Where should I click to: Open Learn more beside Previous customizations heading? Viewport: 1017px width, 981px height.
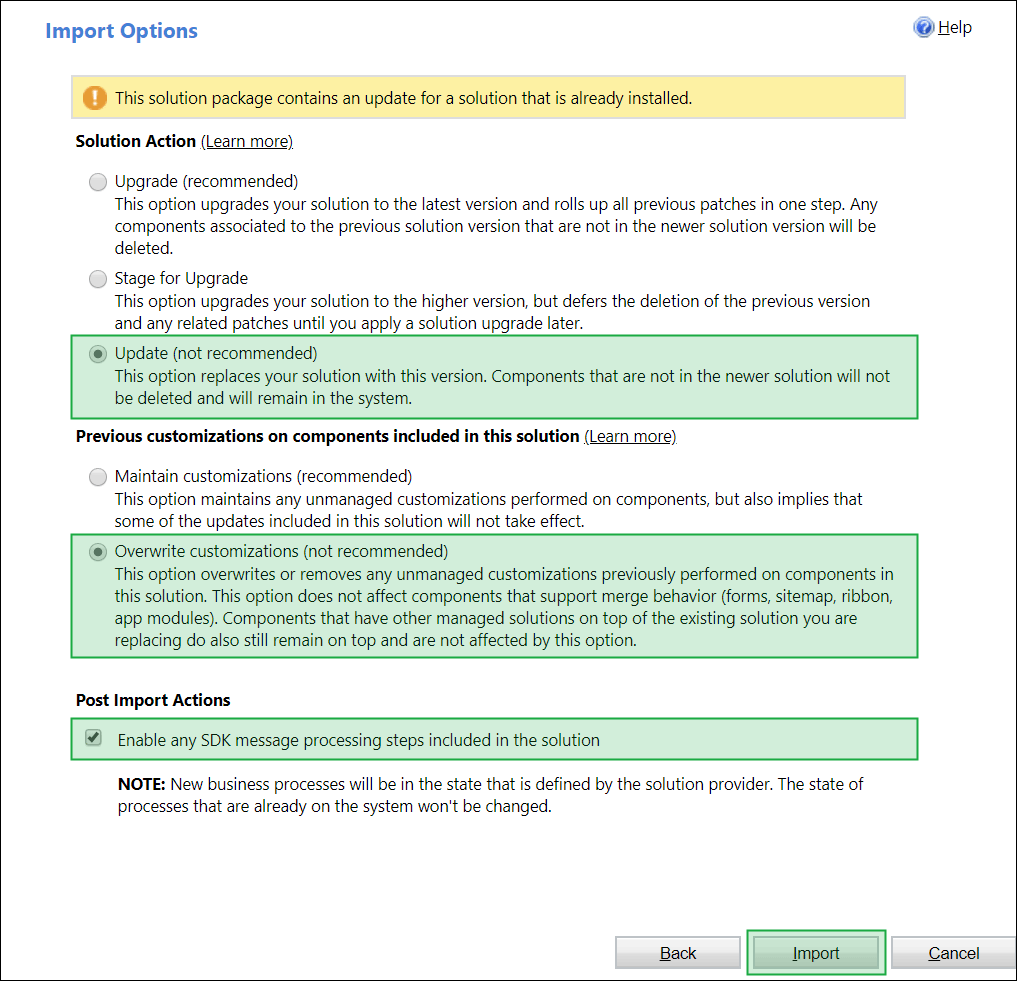(x=630, y=437)
